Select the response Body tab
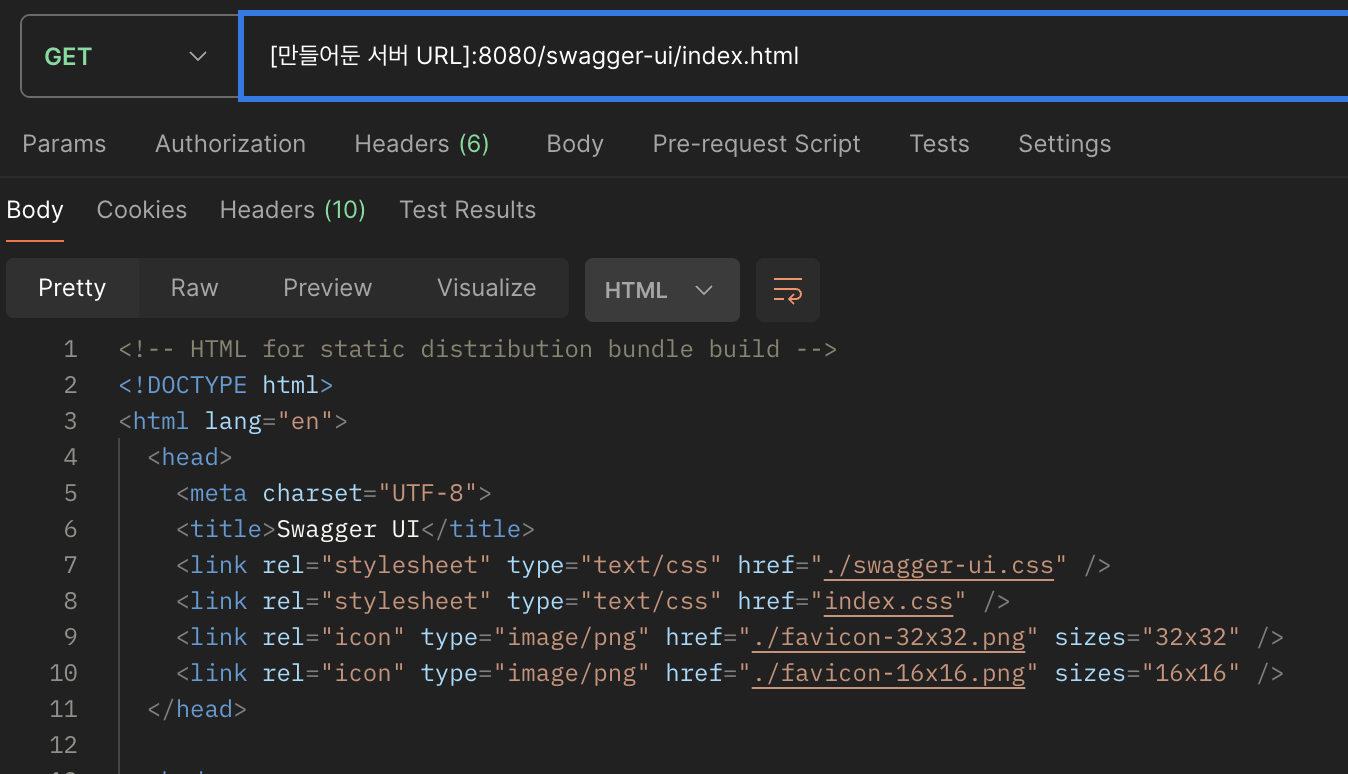Image resolution: width=1348 pixels, height=774 pixels. (35, 210)
